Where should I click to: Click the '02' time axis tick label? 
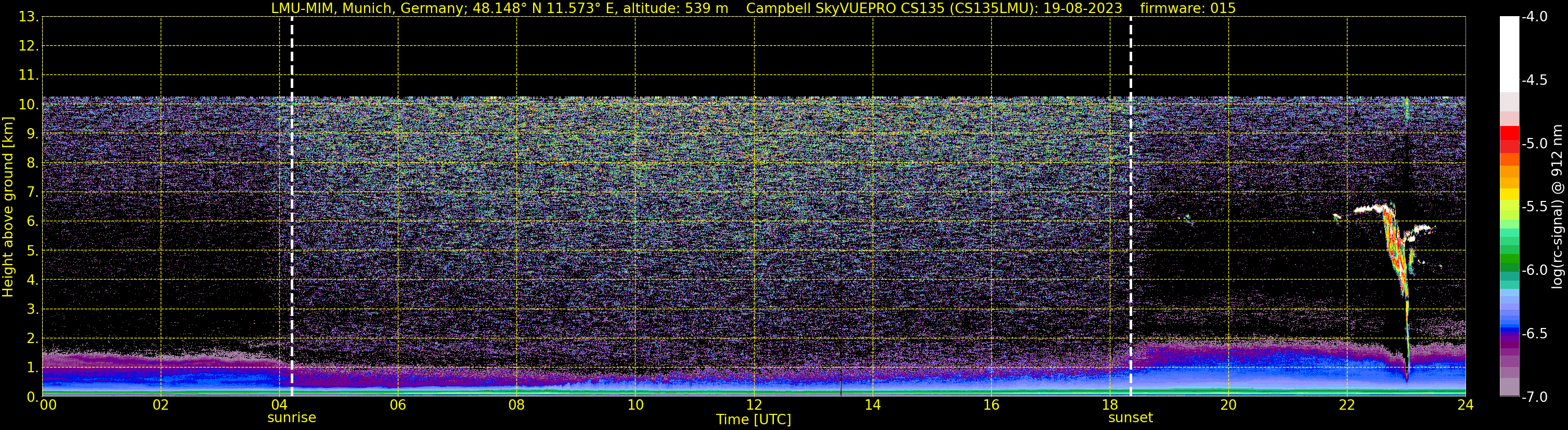pyautogui.click(x=161, y=405)
